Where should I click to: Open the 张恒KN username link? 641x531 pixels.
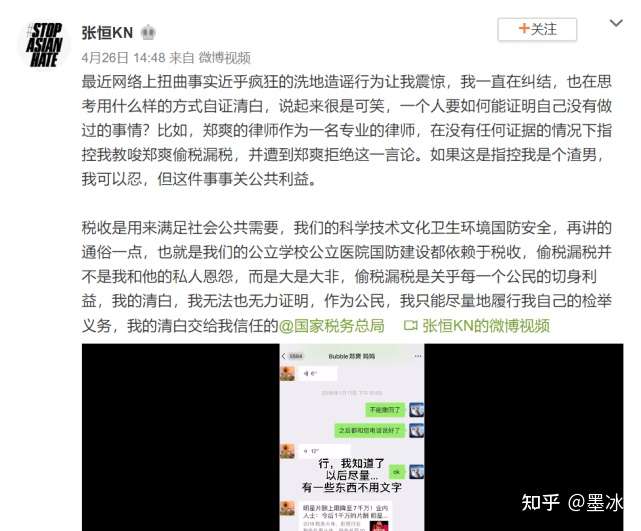[107, 33]
